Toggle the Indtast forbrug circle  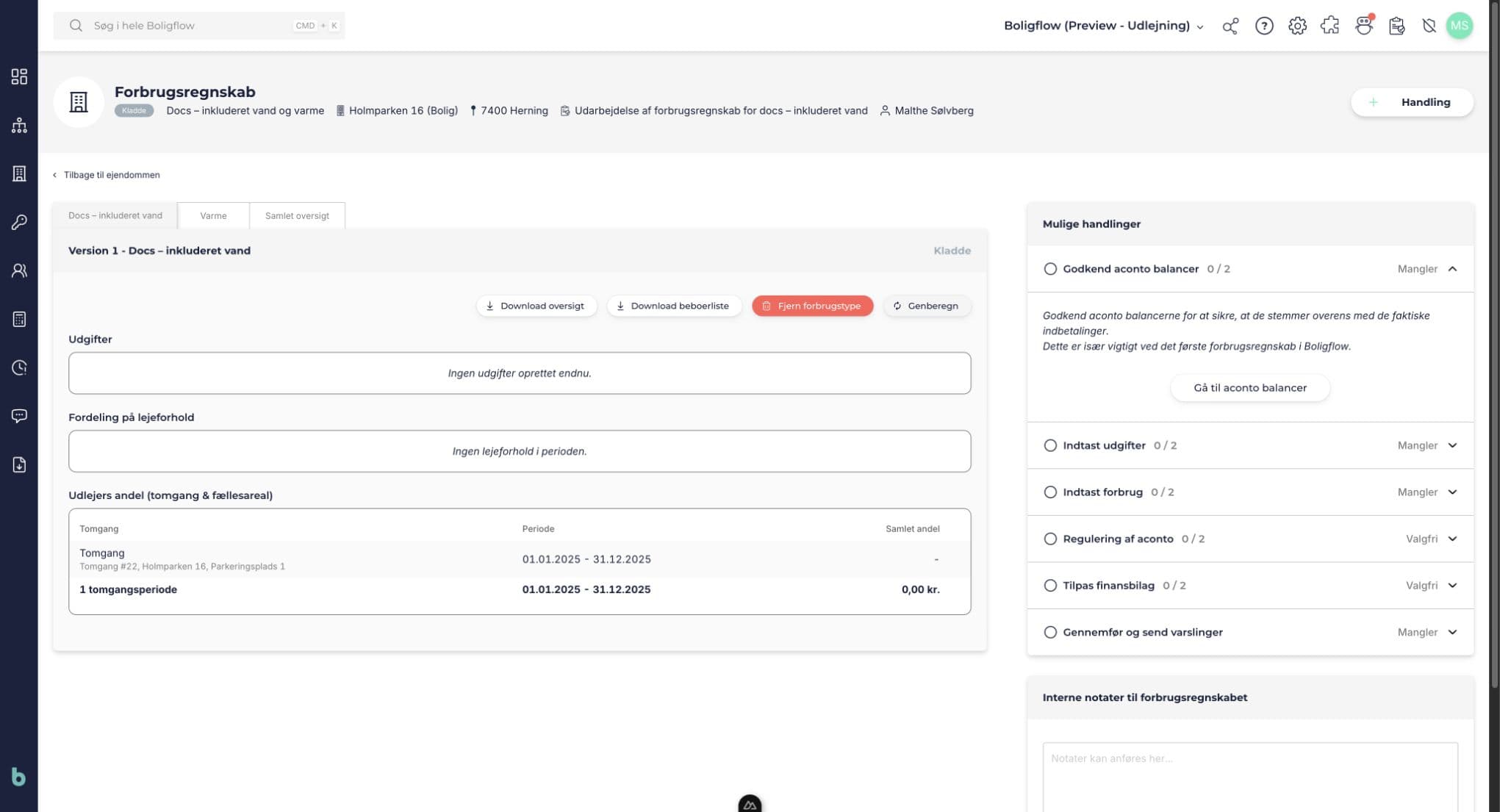[x=1050, y=492]
